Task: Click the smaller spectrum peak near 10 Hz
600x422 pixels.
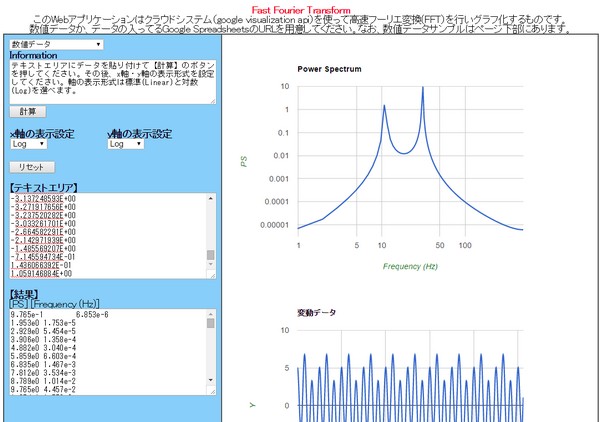Action: point(384,107)
